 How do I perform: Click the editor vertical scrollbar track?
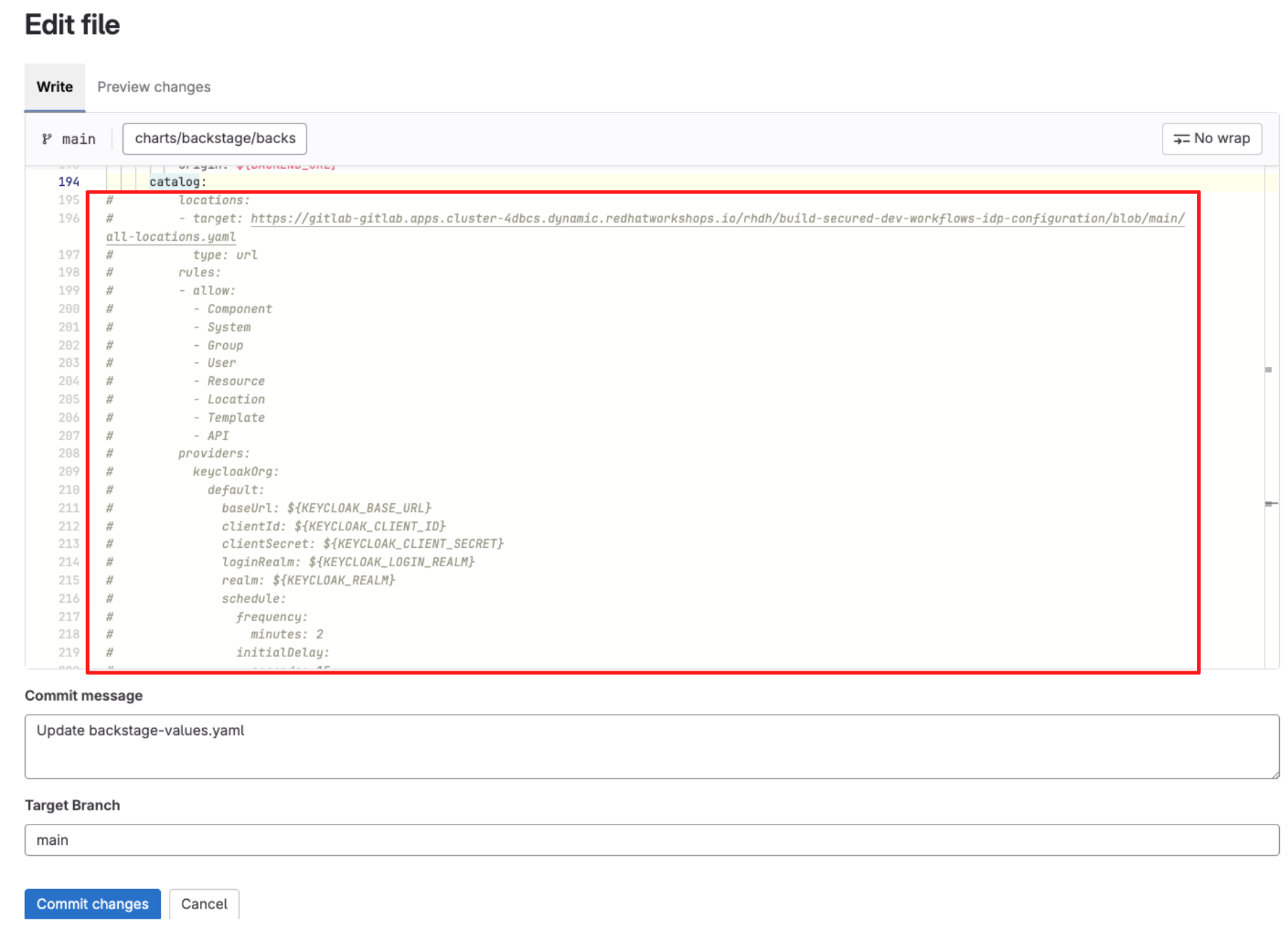pos(1270,434)
